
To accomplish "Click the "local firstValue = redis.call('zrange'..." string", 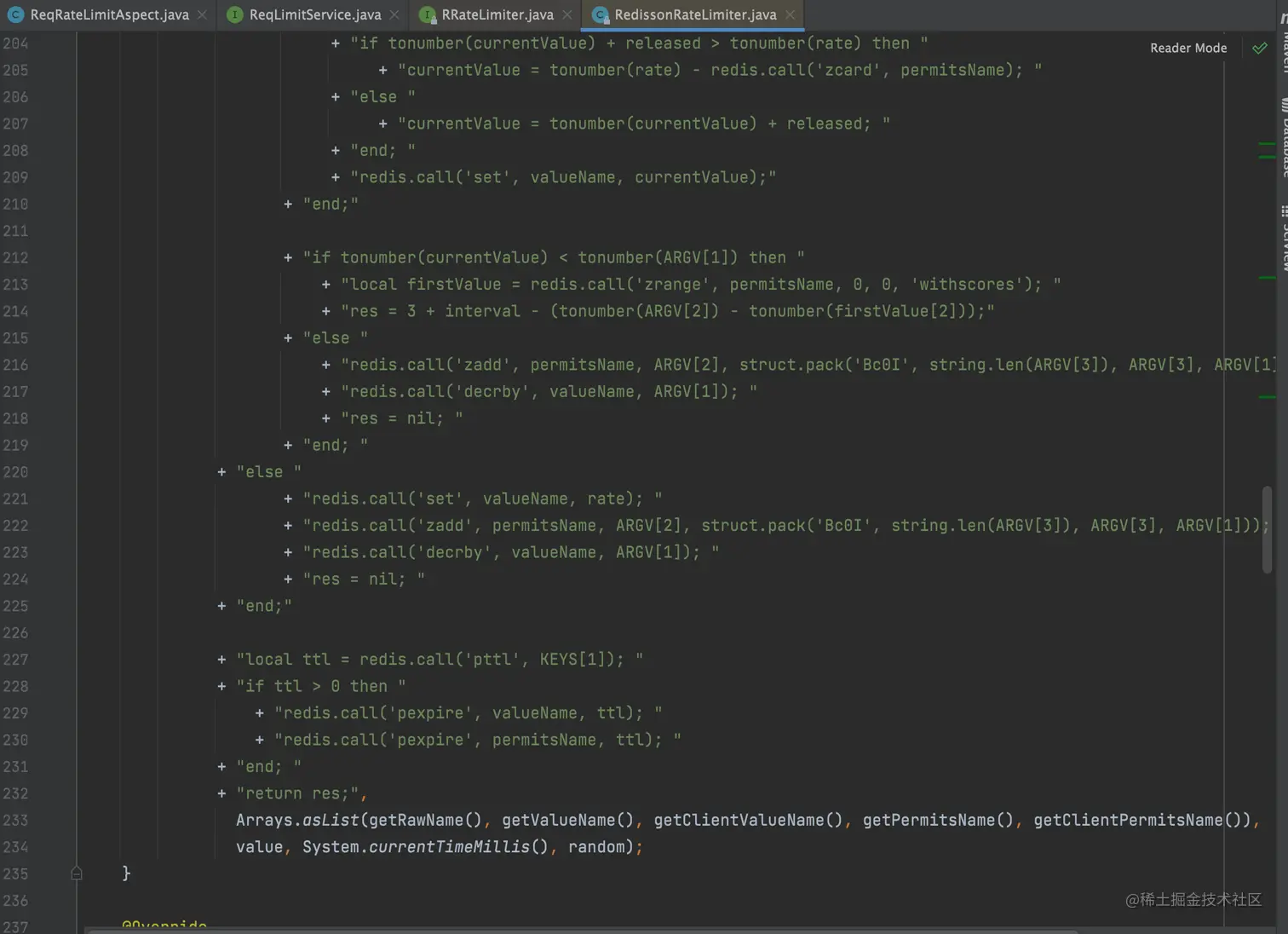I will tap(700, 285).
